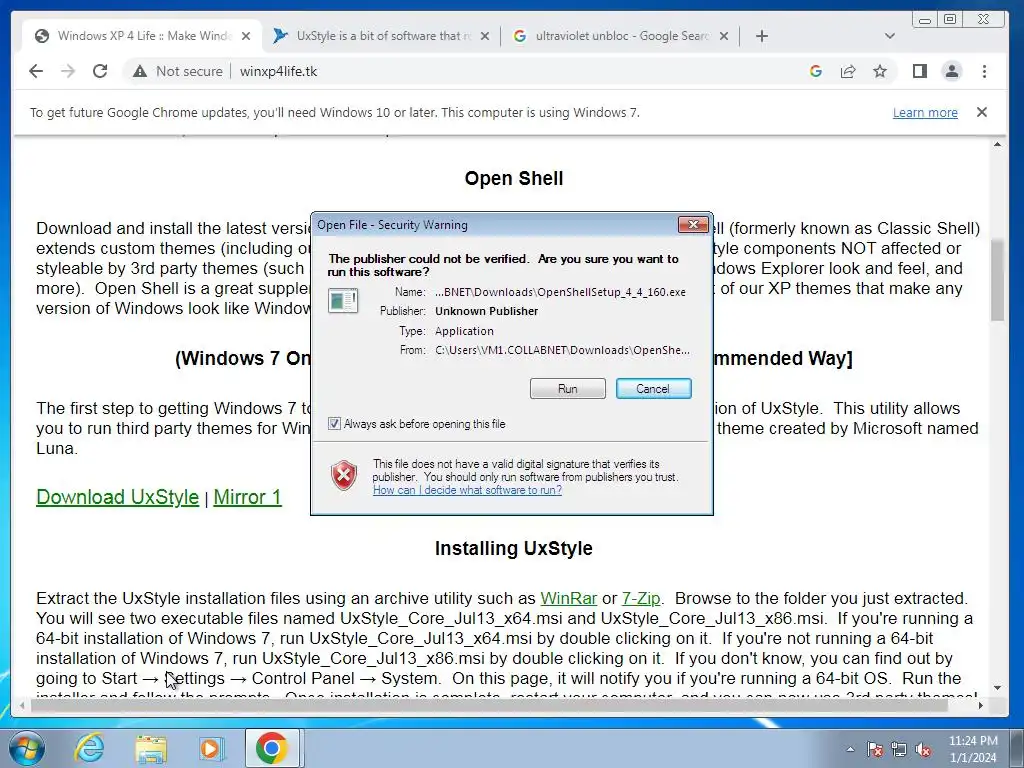Click the page scroll up arrow
Viewport: 1024px width, 768px height.
(x=997, y=144)
